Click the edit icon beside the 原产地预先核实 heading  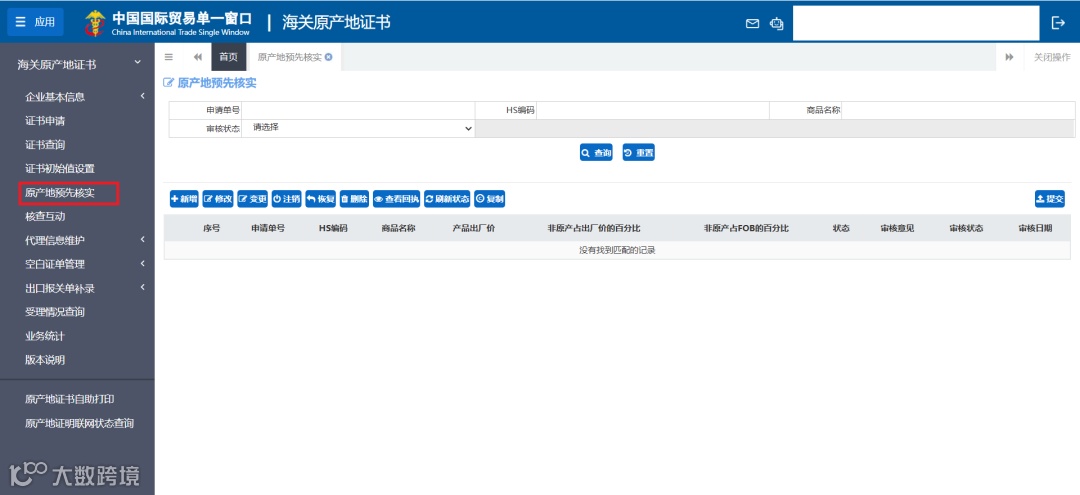pos(168,83)
